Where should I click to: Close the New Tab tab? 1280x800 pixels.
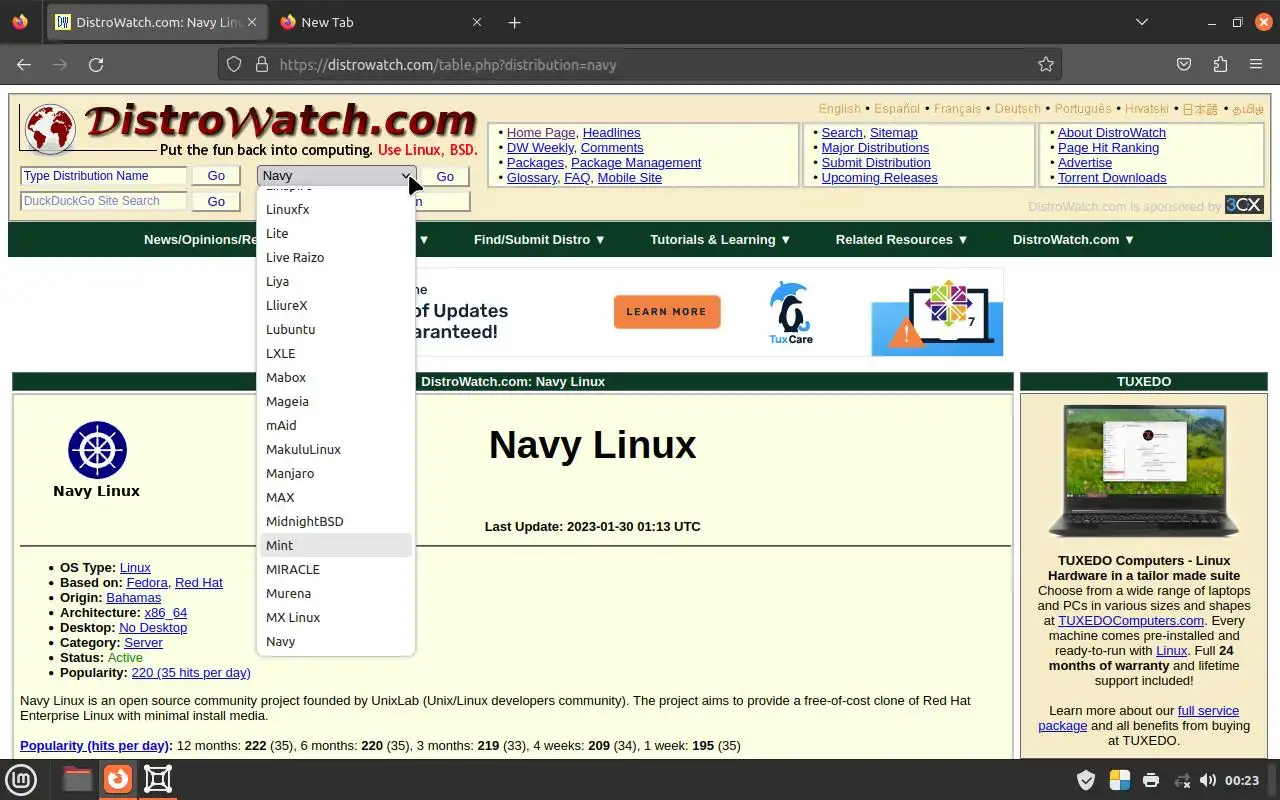pyautogui.click(x=476, y=22)
